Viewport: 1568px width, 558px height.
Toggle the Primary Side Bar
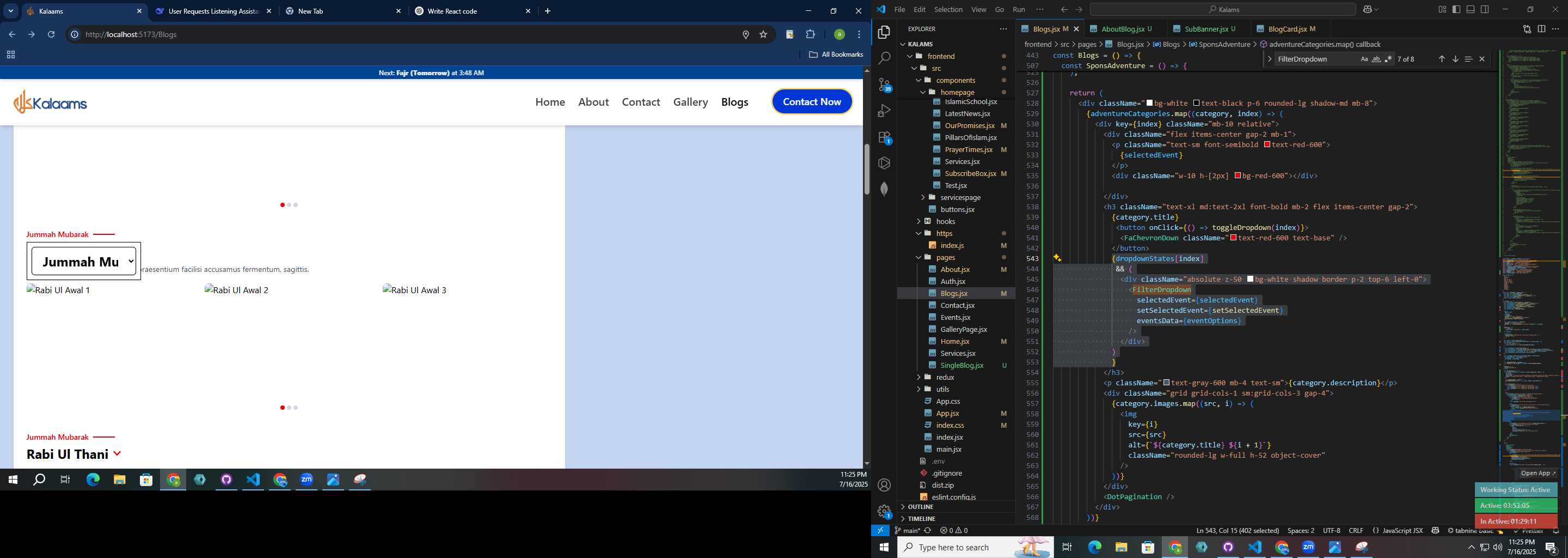tap(1456, 9)
